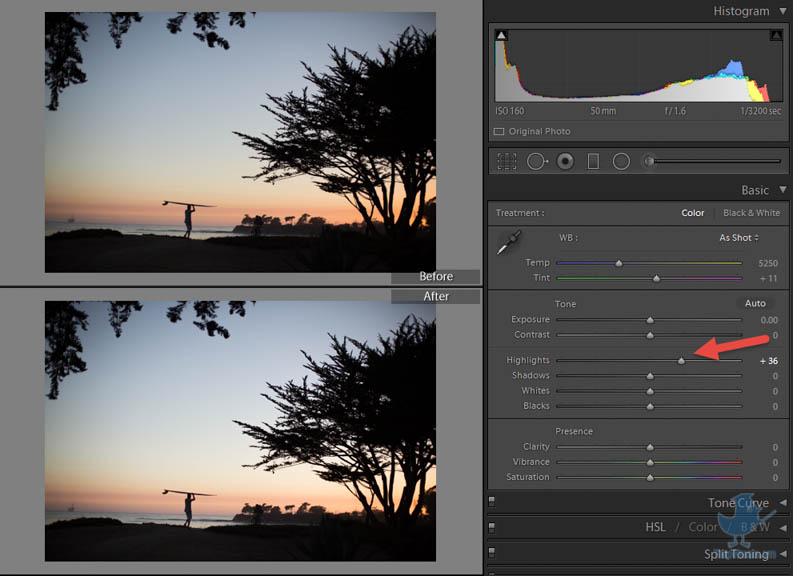Collapse the Histogram panel

[782, 11]
